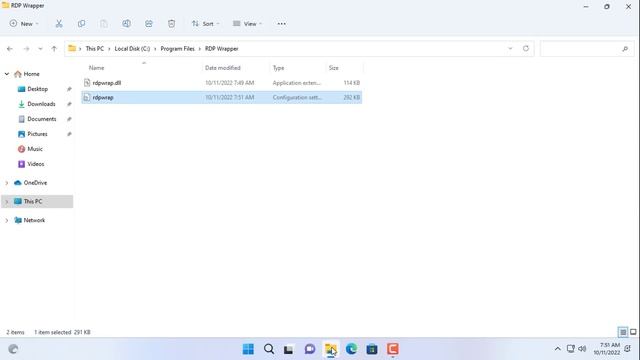
Task: Sort by the Type column header
Action: [x=278, y=68]
